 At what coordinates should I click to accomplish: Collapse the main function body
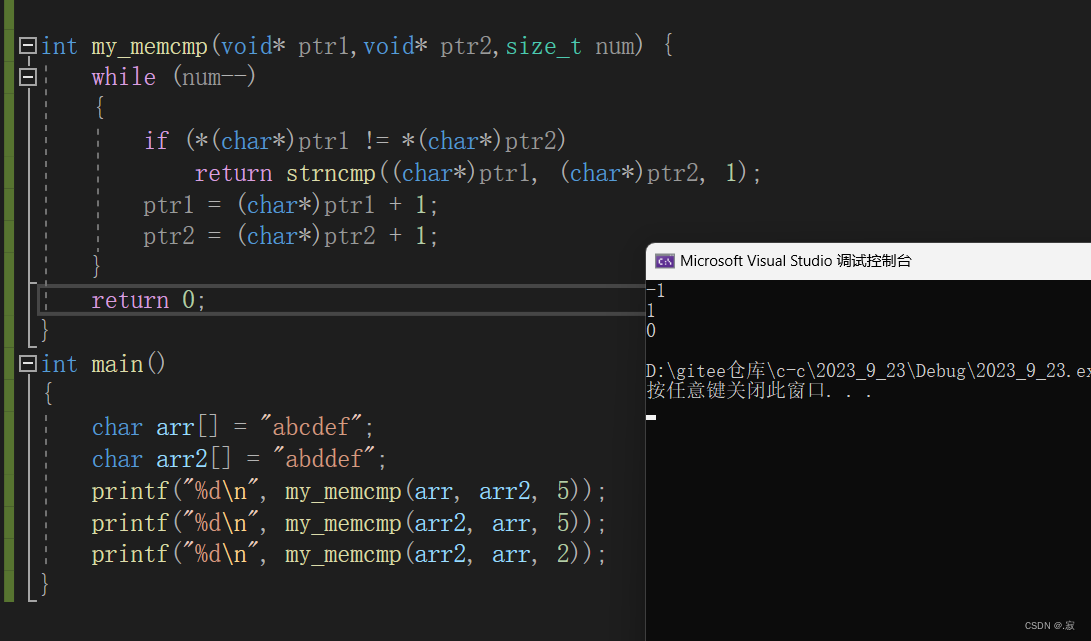coord(27,363)
